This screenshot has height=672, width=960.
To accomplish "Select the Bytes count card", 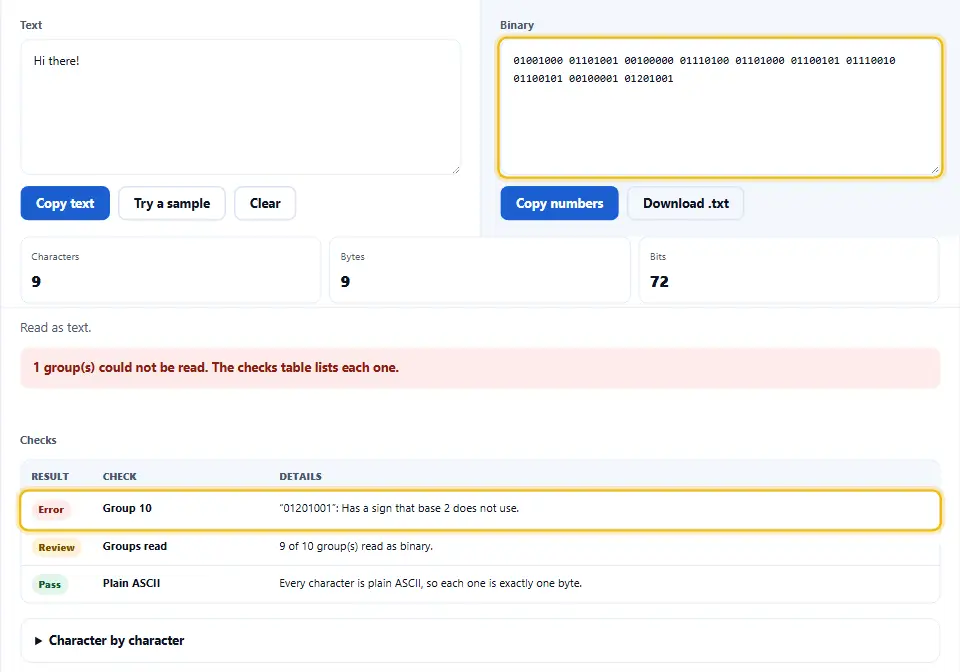I will coord(480,270).
